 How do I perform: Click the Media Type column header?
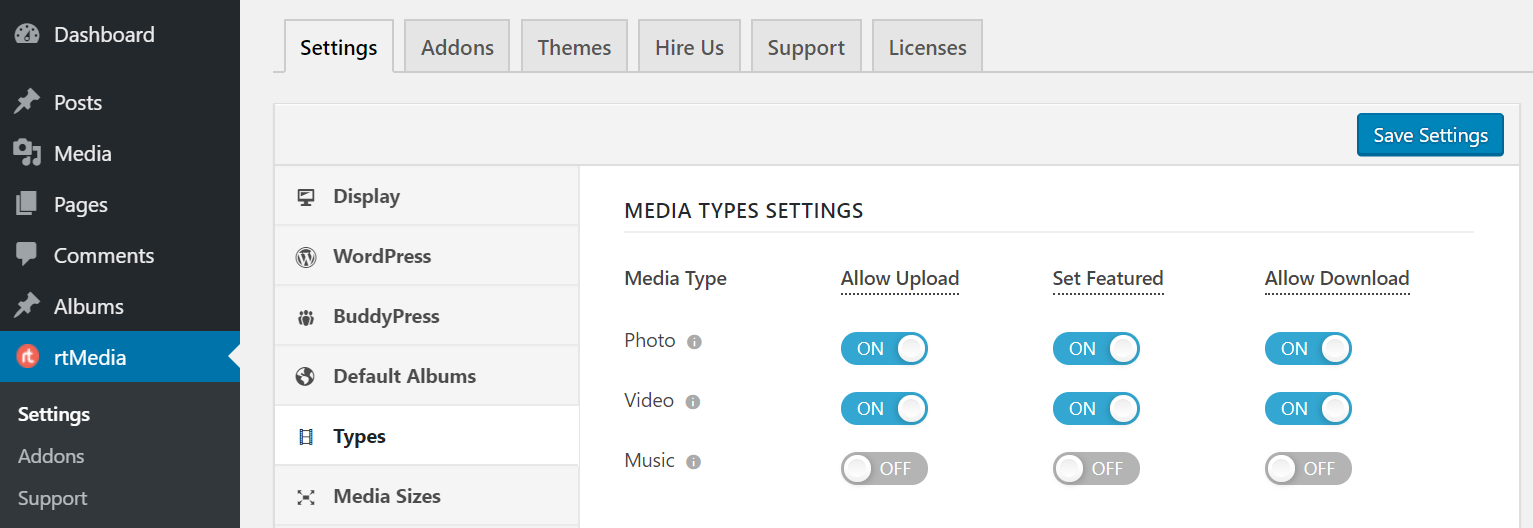point(675,279)
